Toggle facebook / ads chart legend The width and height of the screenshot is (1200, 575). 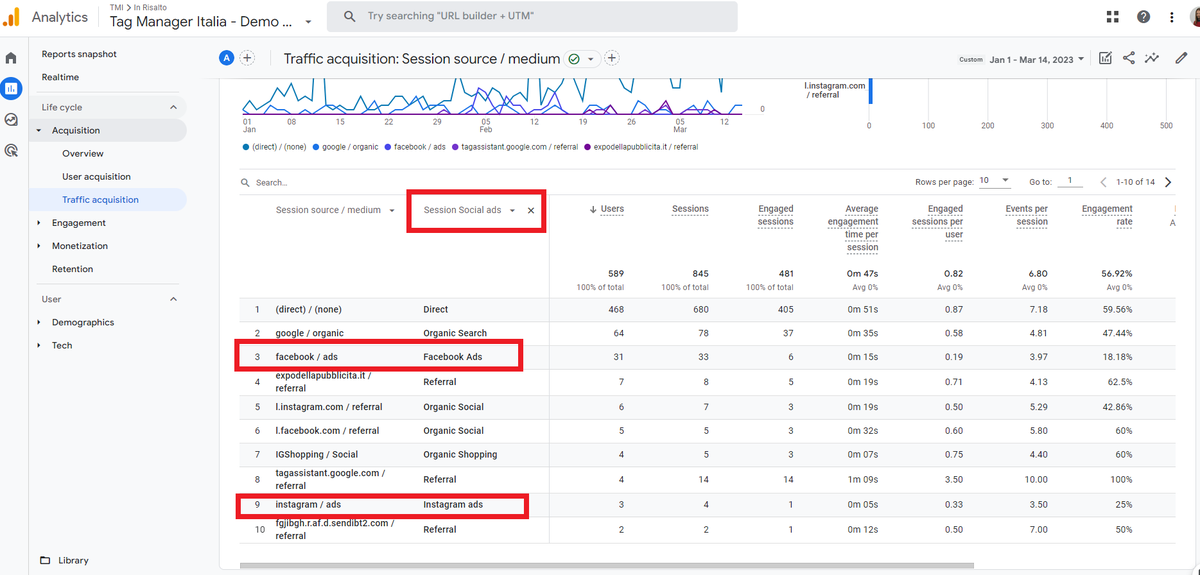[415, 146]
